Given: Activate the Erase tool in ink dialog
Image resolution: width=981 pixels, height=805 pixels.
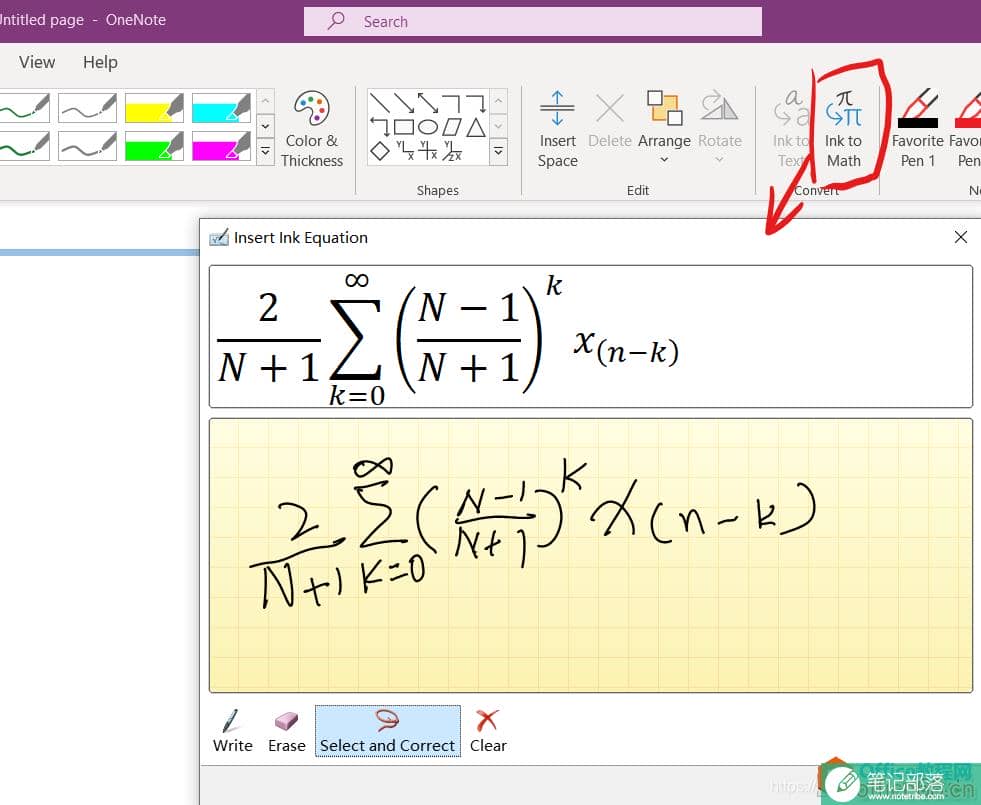Looking at the screenshot, I should [287, 731].
